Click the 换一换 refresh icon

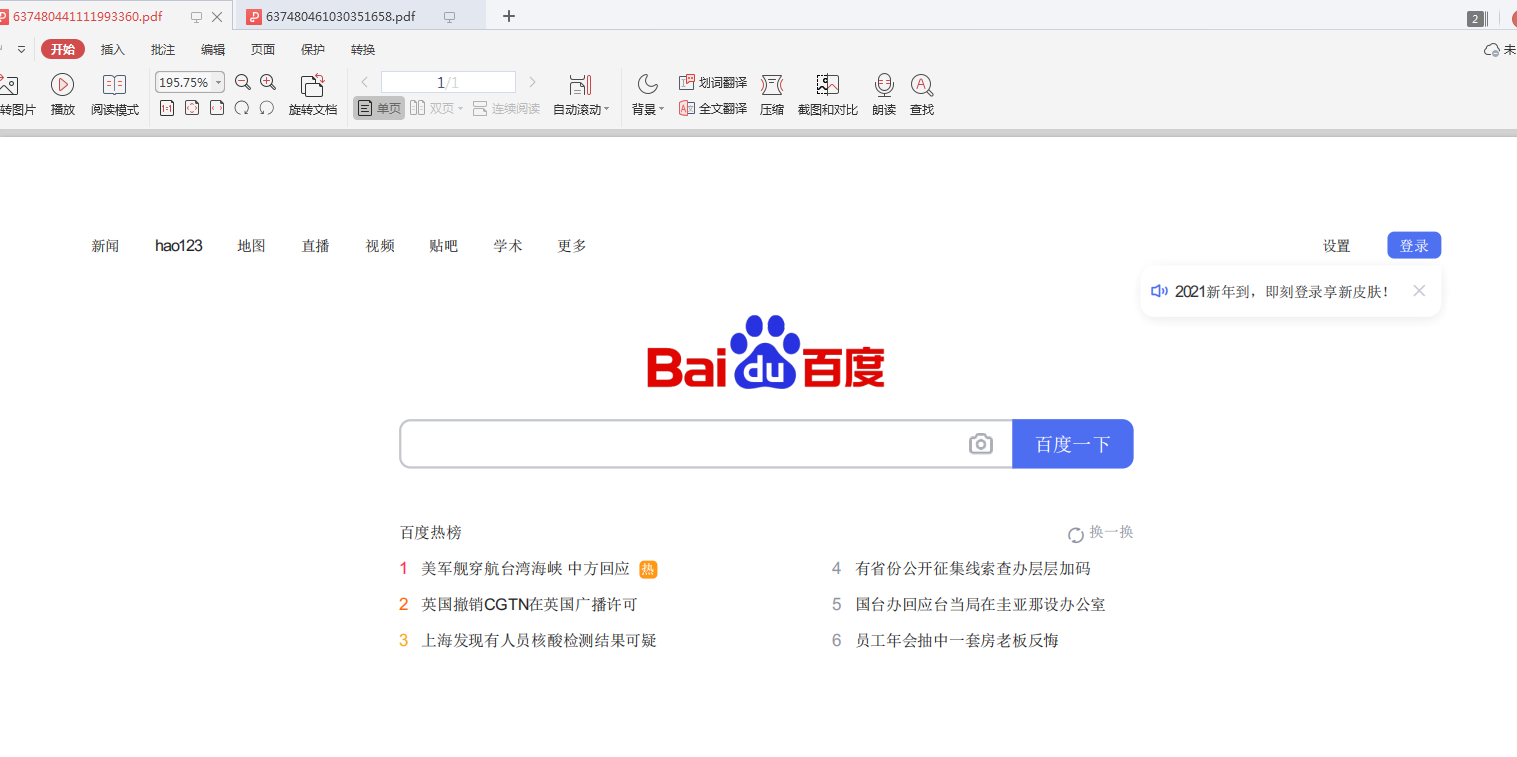1076,535
